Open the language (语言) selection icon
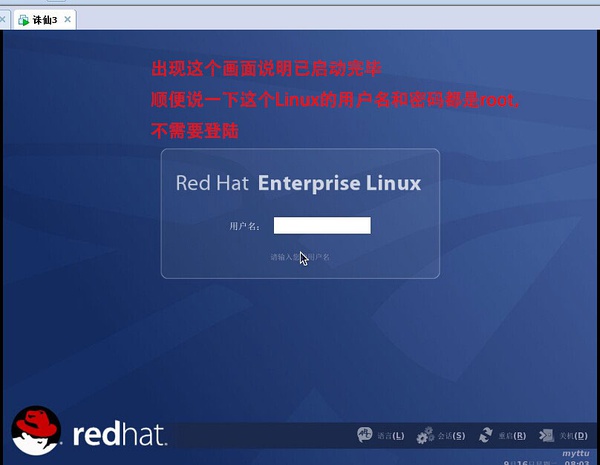The image size is (600, 465). click(364, 435)
